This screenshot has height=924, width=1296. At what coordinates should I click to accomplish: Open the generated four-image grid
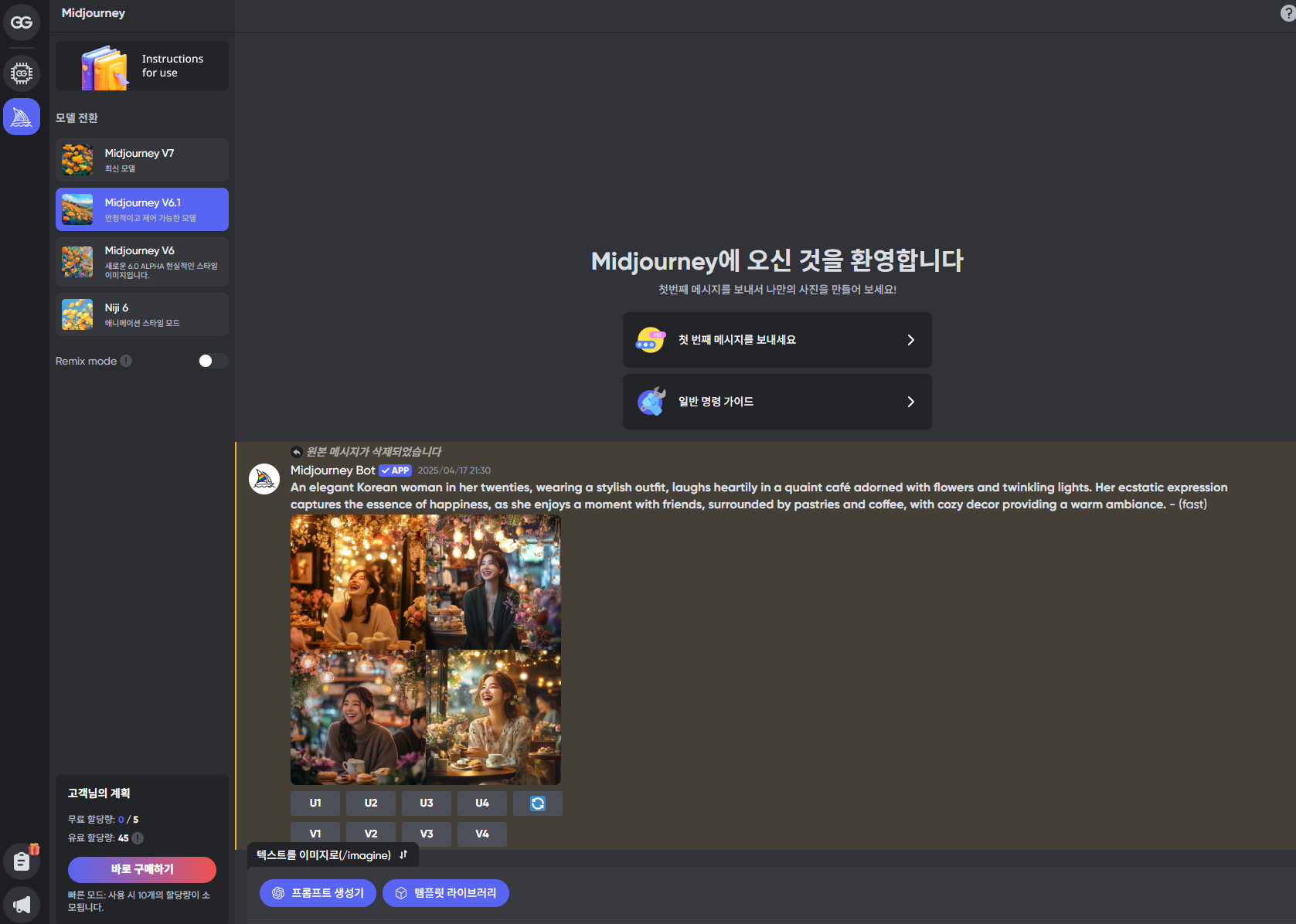click(426, 650)
